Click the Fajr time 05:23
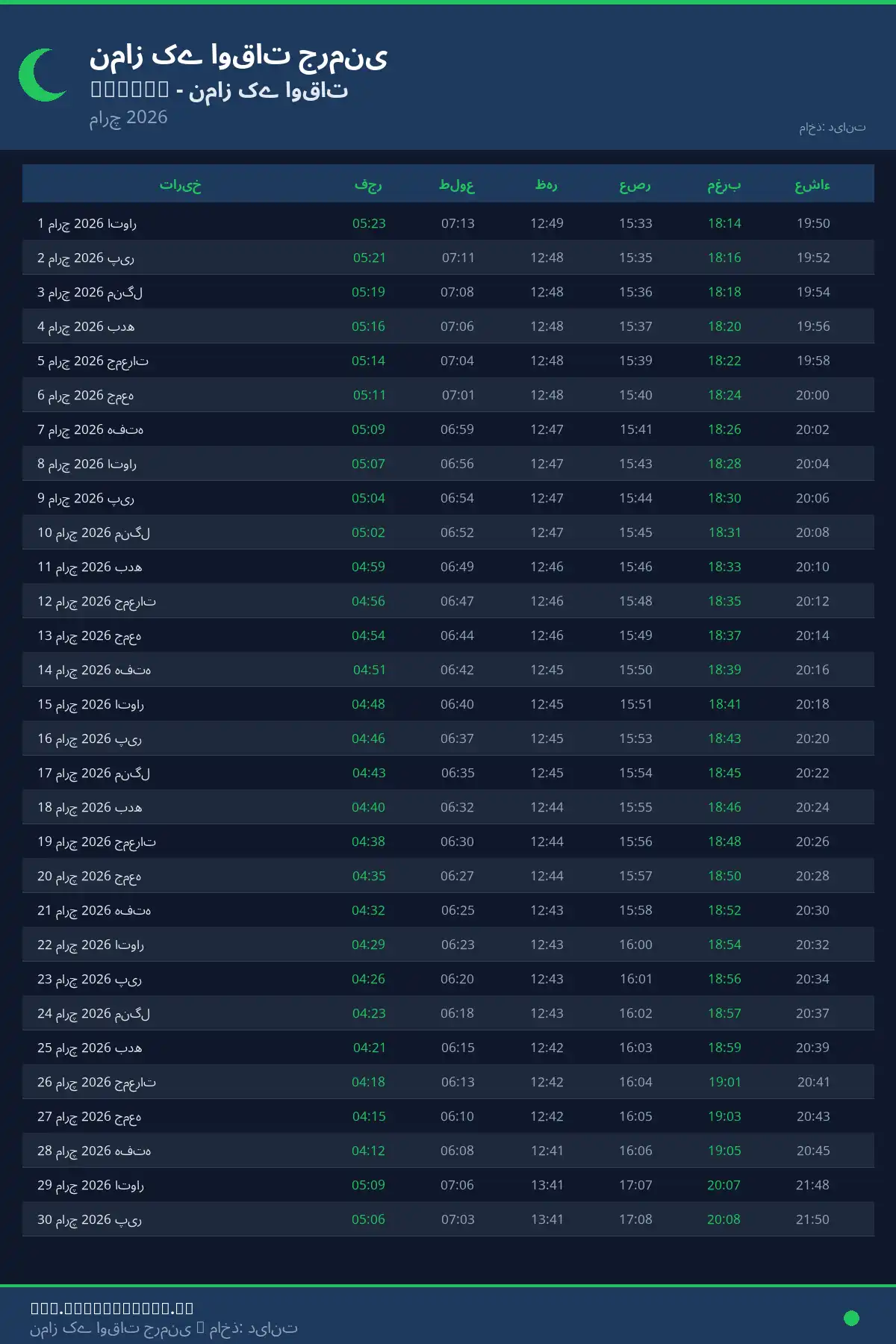The image size is (896, 1344). (369, 223)
